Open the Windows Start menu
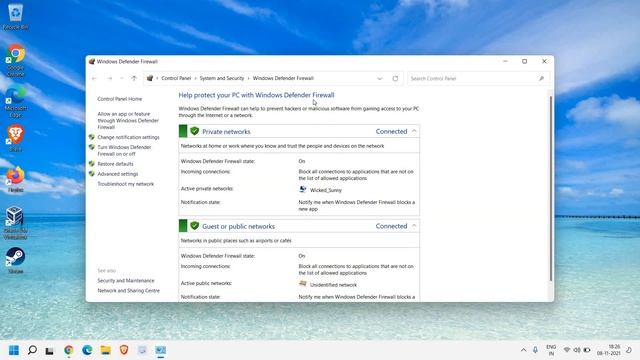 14,350
